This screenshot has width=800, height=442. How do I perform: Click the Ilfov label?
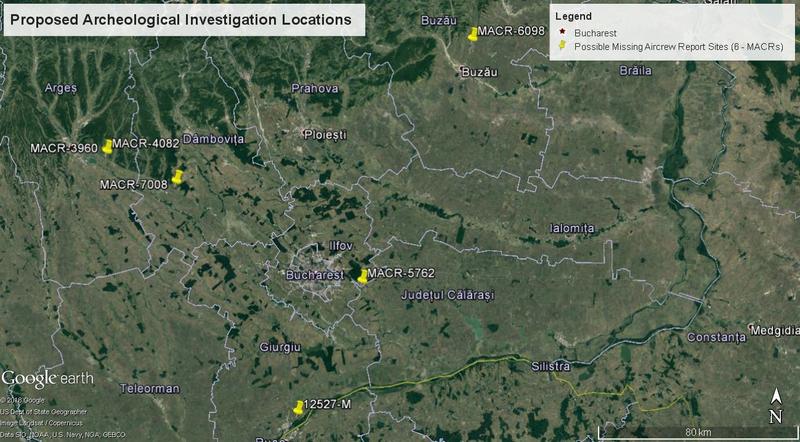pos(341,245)
